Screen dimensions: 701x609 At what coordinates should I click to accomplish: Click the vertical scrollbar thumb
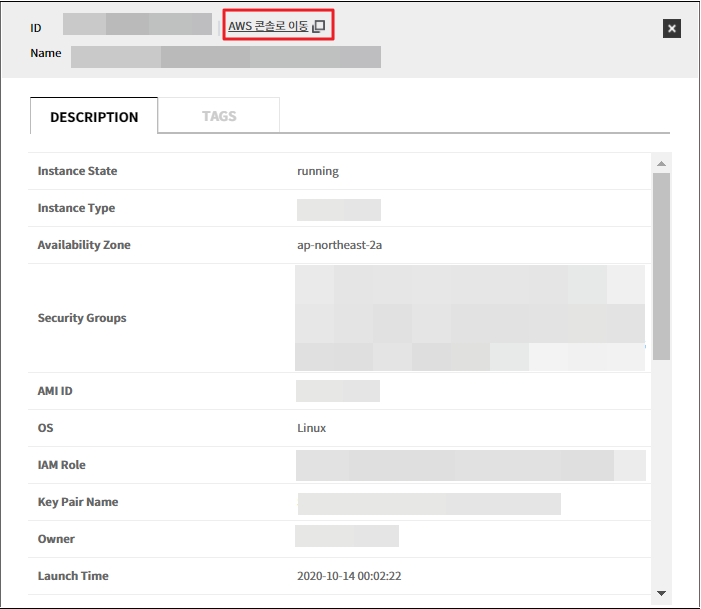coord(661,265)
